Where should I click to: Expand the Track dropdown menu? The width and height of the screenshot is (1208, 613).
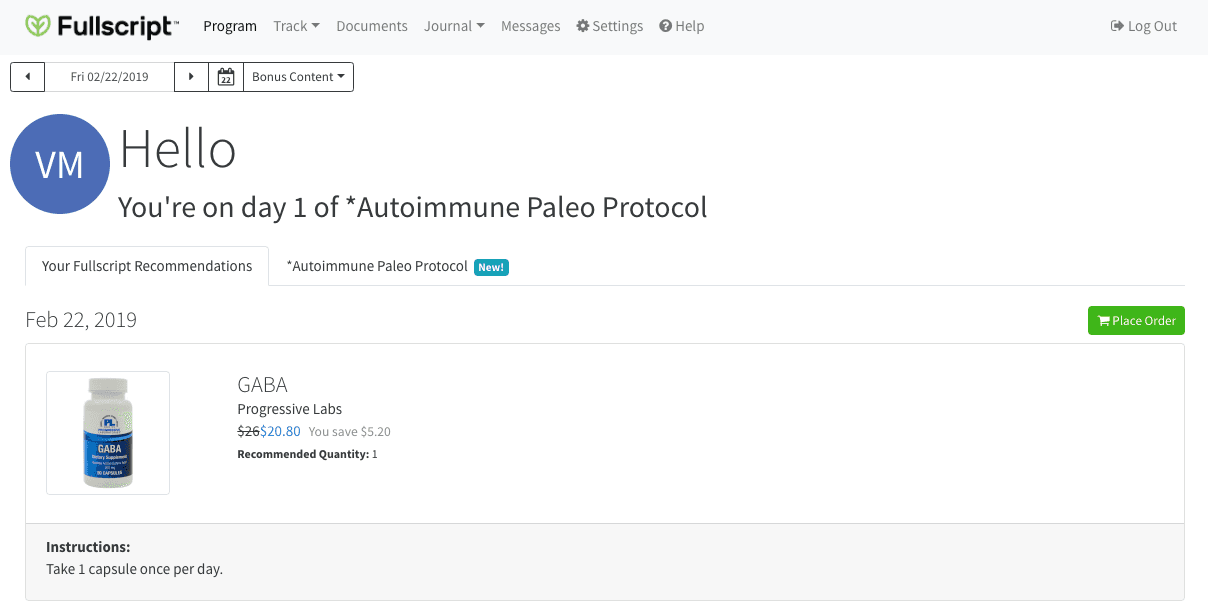296,26
